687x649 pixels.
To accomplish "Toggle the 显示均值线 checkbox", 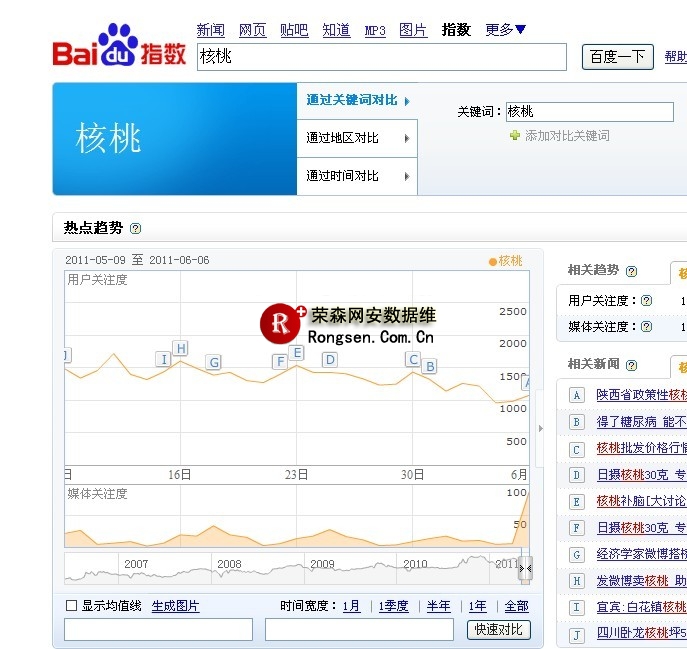I will (x=71, y=605).
